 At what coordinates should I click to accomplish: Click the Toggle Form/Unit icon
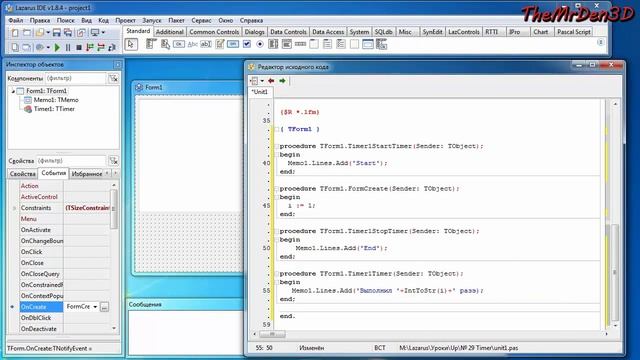point(81,33)
